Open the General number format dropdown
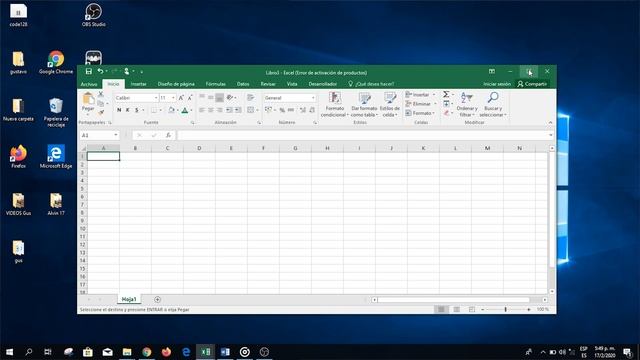Viewport: 640px width, 360px height. pos(313,98)
